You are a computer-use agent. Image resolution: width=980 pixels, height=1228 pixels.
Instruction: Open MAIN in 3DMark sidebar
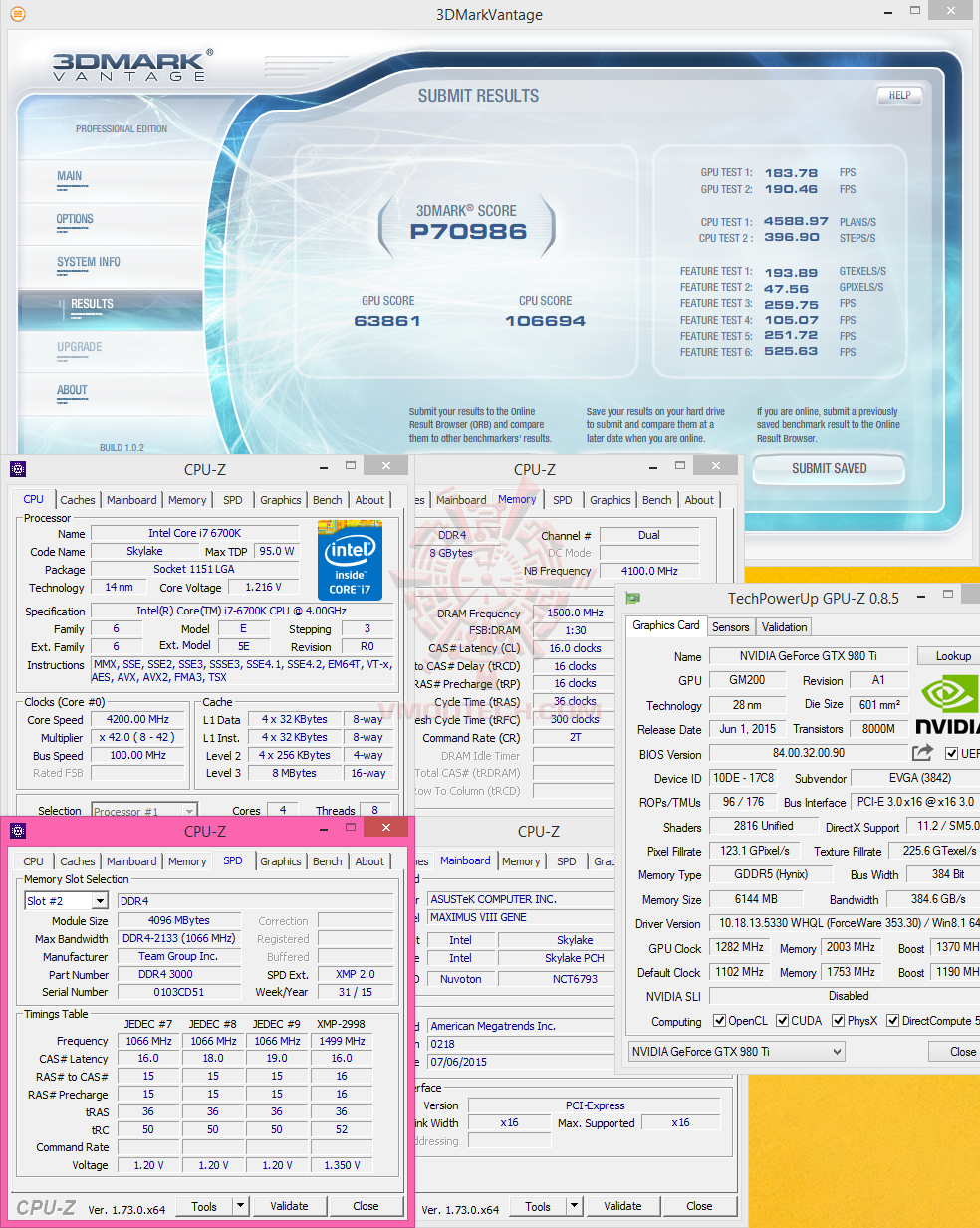click(70, 177)
